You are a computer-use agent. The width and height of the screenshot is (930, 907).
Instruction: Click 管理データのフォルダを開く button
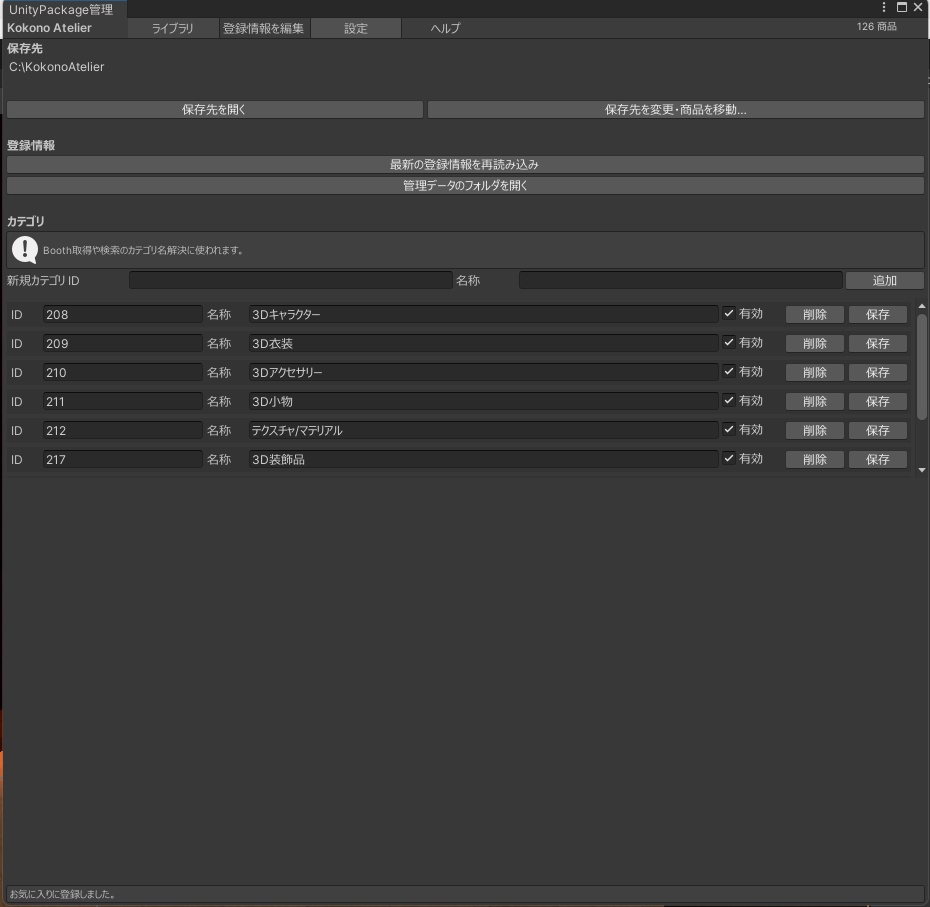465,186
